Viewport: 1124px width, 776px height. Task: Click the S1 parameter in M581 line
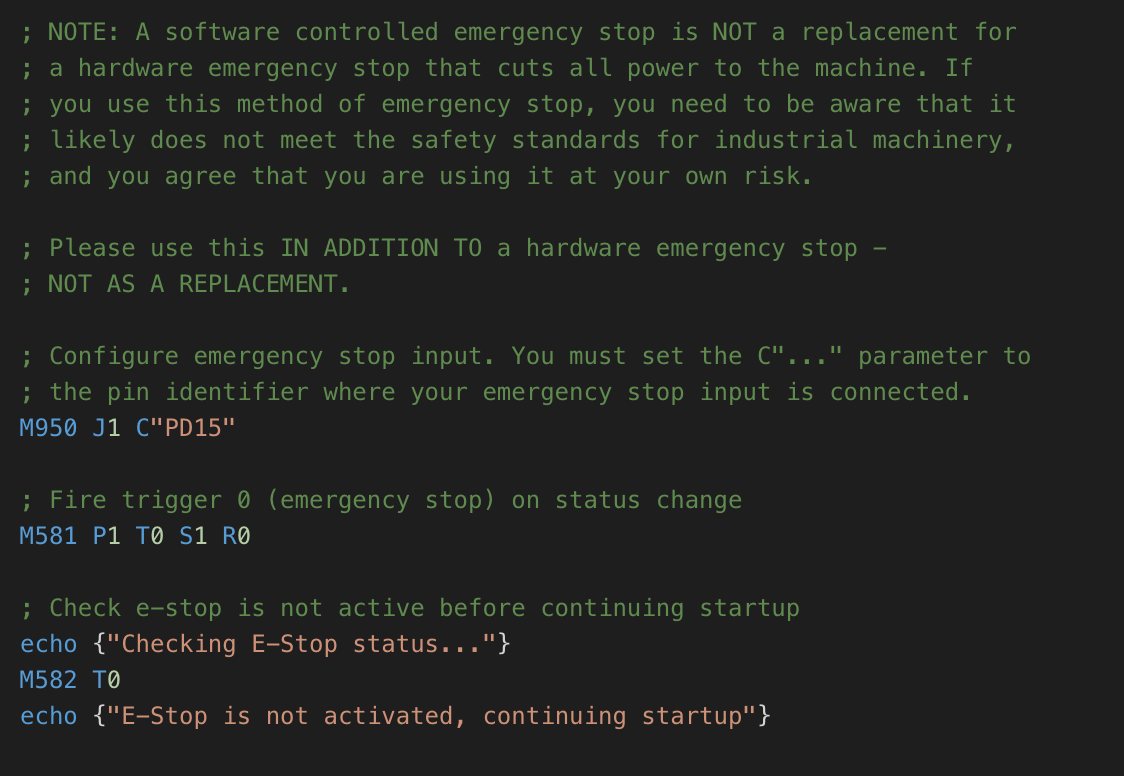[x=193, y=536]
